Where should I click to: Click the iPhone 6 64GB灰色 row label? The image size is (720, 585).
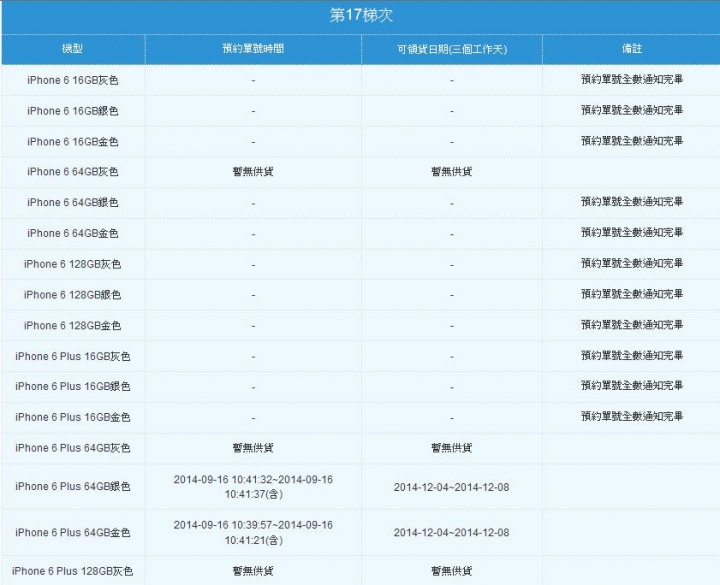point(73,172)
